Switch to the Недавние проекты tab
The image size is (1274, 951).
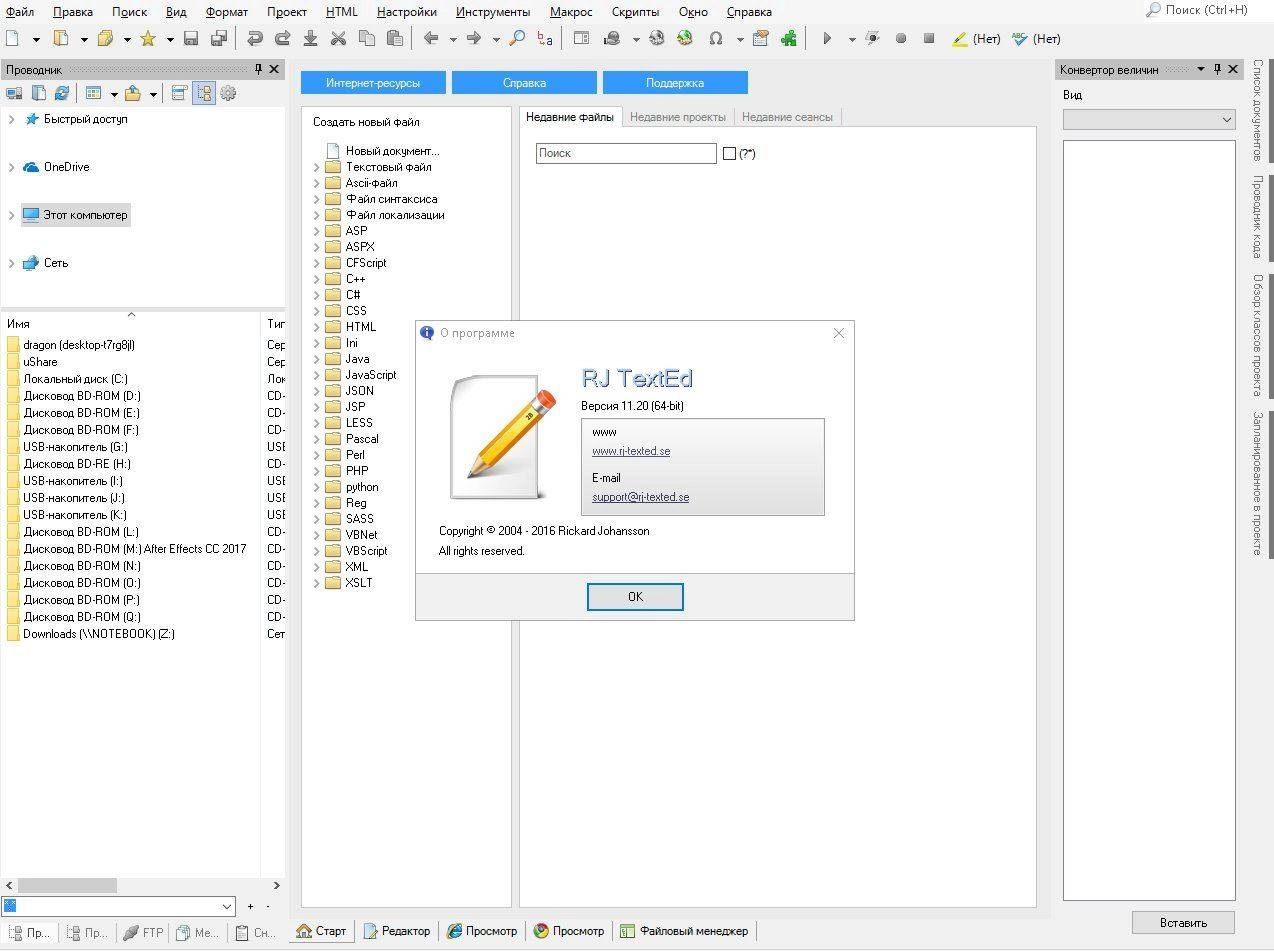coord(678,117)
